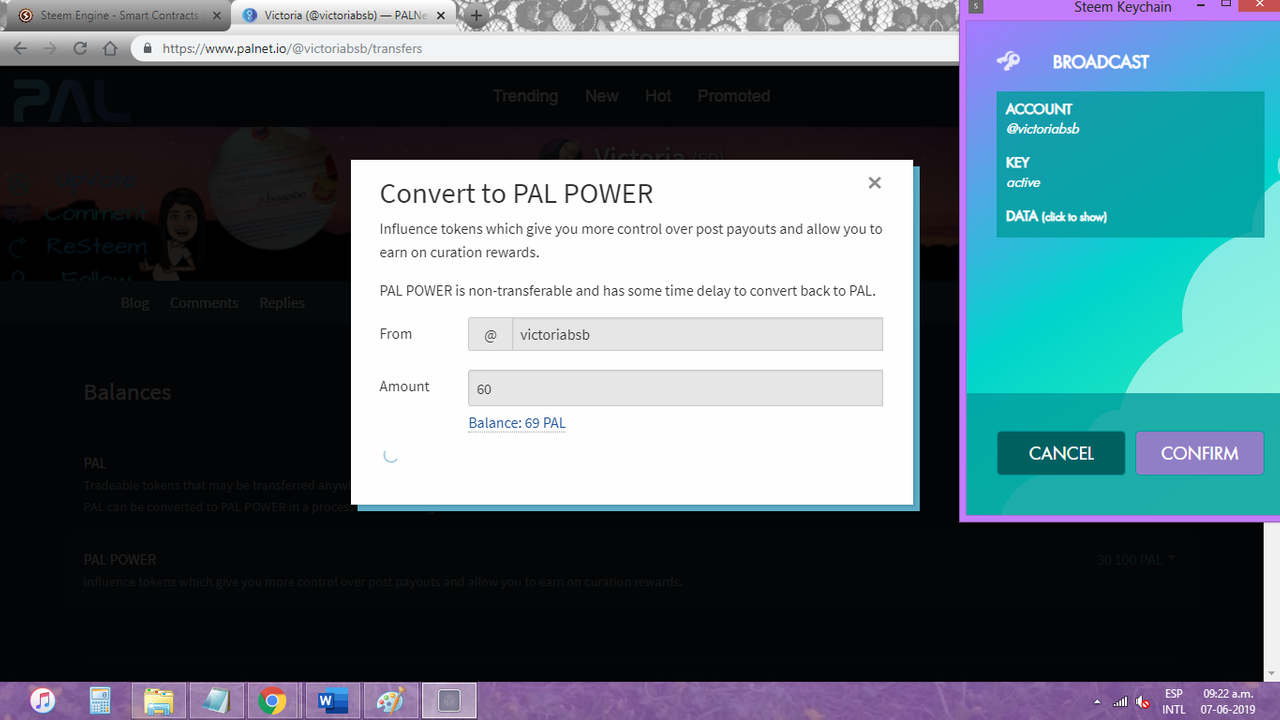1280x720 pixels.
Task: Click the Steem Keychain title icon
Action: 977,7
